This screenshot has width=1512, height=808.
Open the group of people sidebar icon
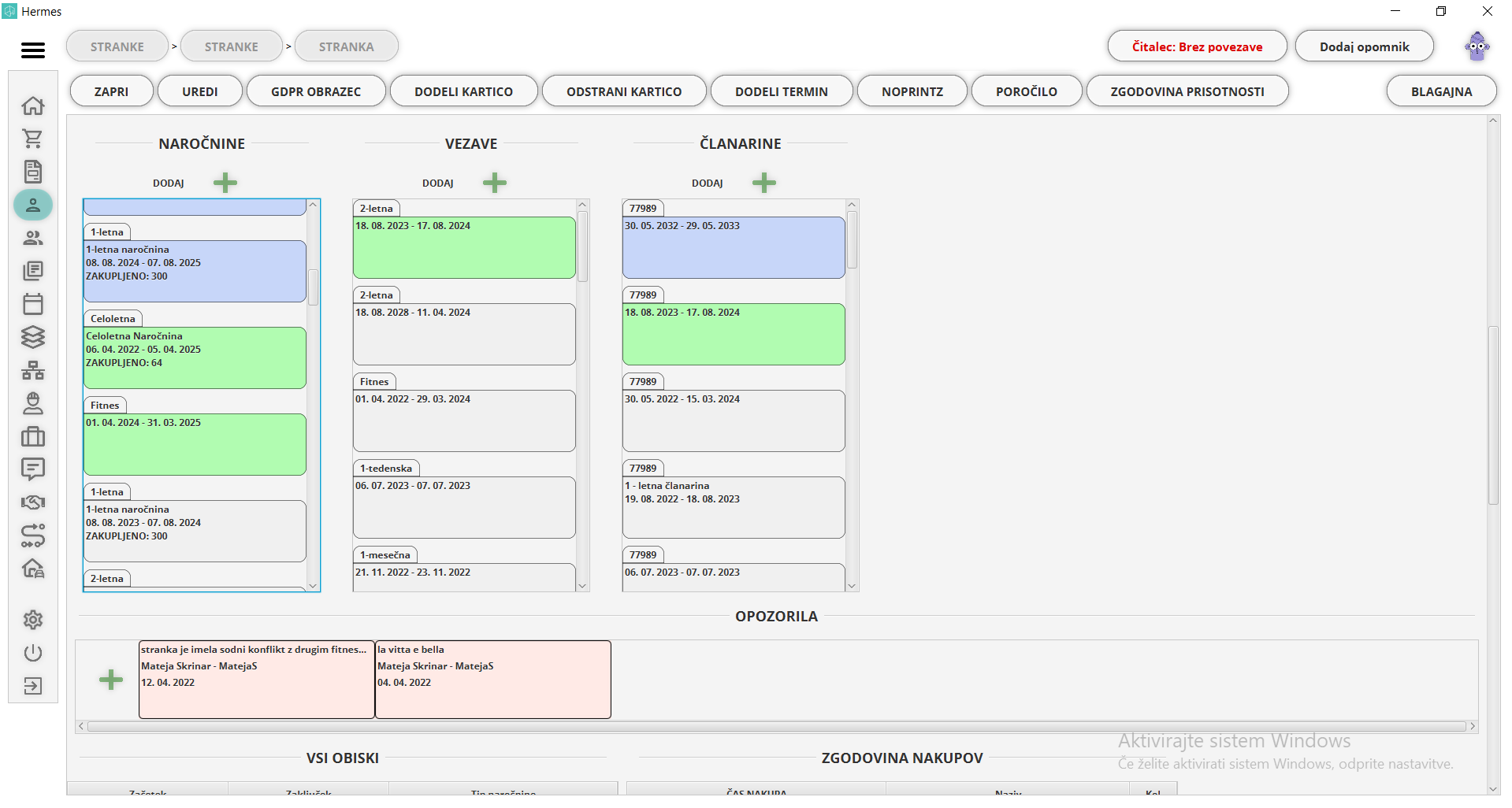pos(33,238)
